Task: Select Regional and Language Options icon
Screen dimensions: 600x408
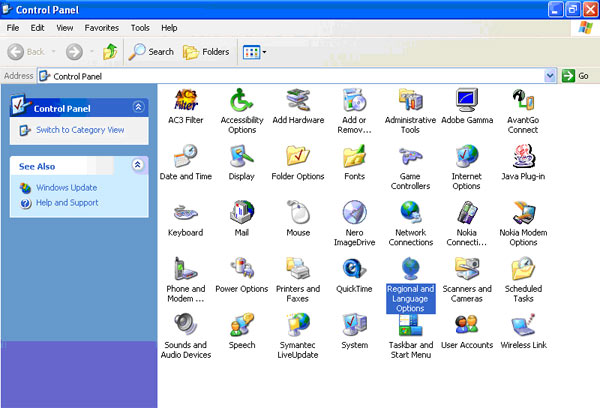Action: tap(410, 269)
